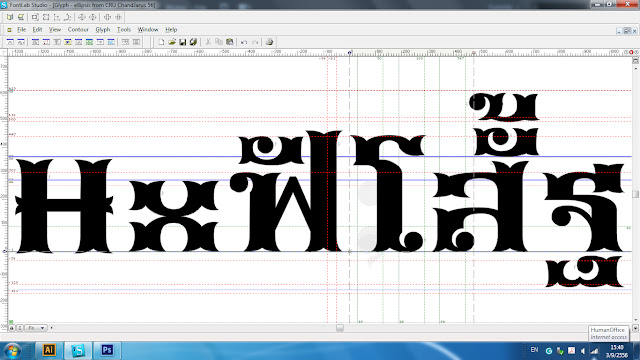
Task: Click the Windows Start button
Action: (12, 351)
